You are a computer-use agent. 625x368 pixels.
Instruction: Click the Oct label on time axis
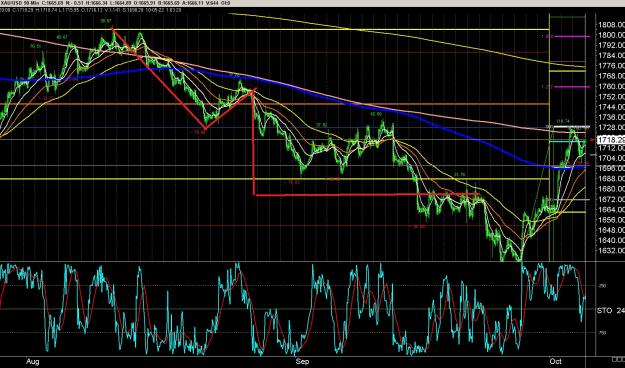point(555,362)
